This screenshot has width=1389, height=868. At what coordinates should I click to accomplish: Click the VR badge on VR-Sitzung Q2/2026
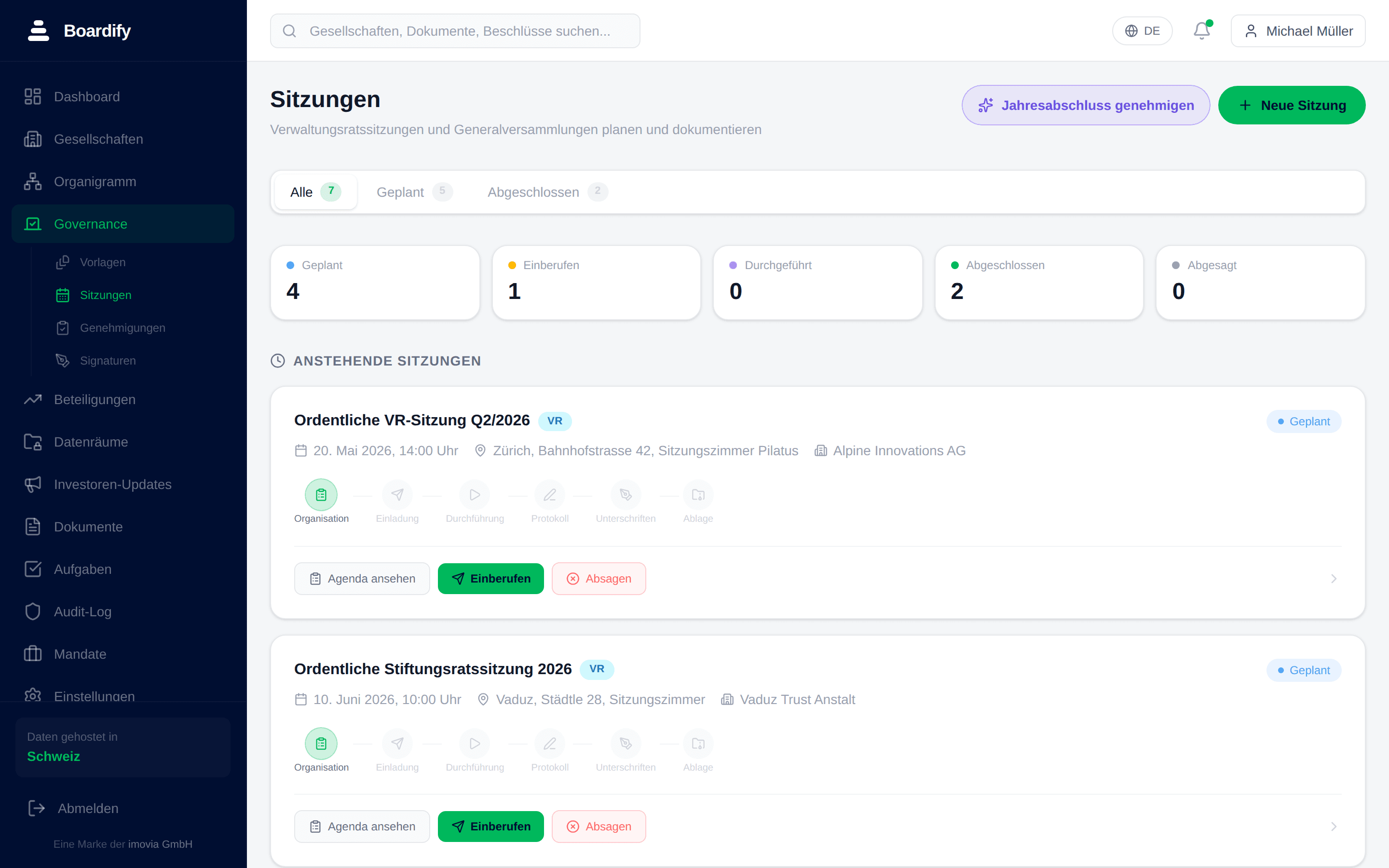(555, 421)
